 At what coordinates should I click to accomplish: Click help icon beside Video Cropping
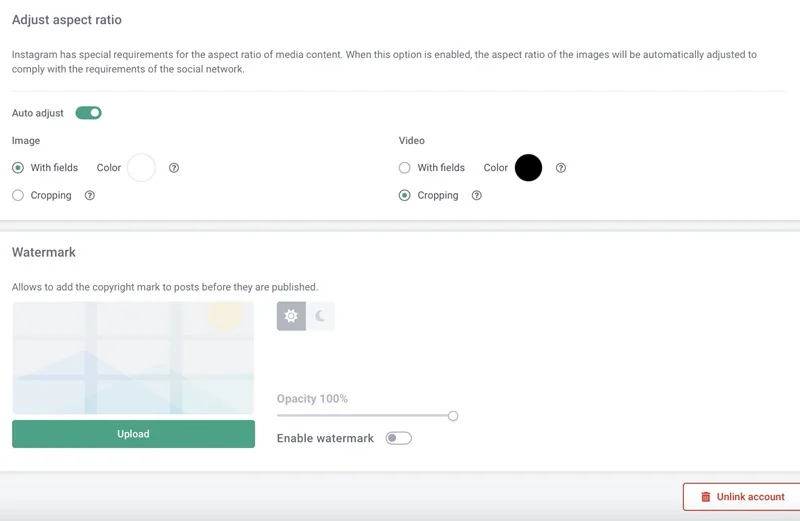tap(477, 196)
